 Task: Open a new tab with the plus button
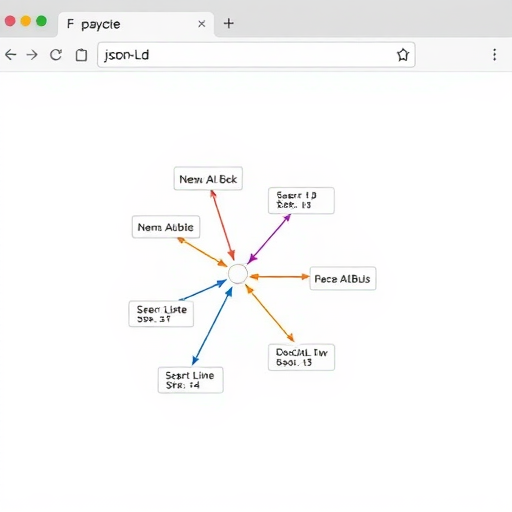click(229, 23)
